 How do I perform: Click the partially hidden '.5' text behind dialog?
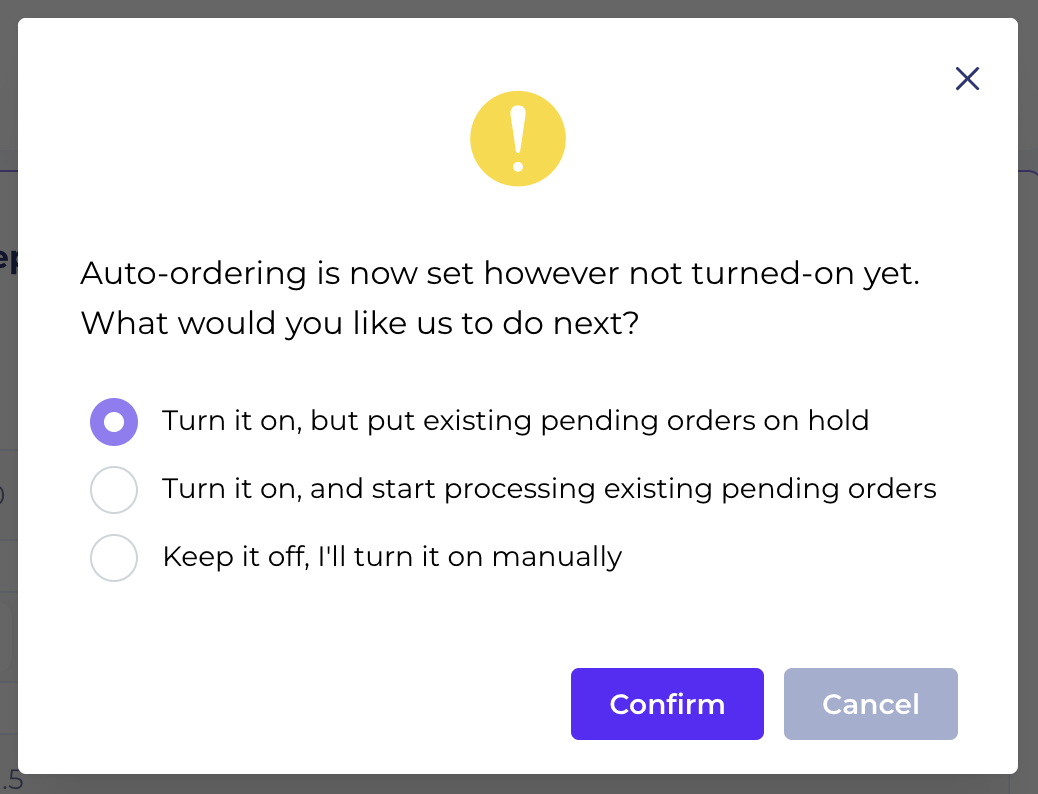10,781
